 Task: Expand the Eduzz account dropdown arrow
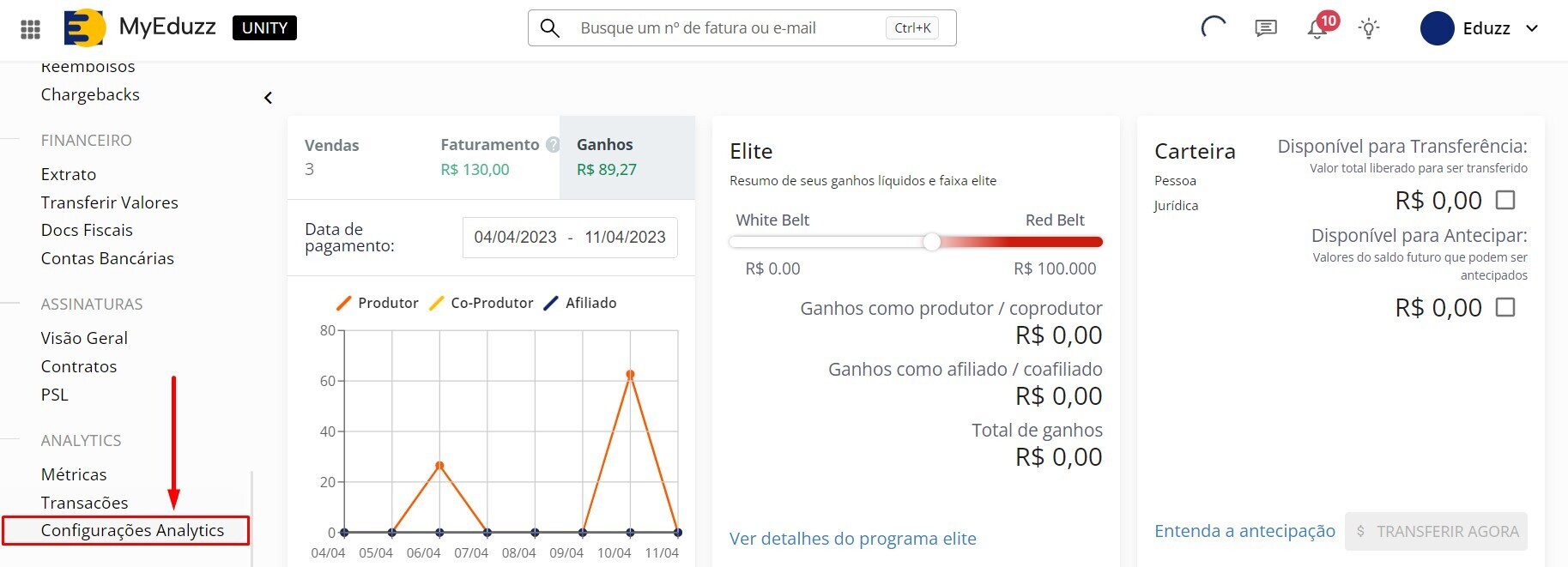pyautogui.click(x=1532, y=28)
